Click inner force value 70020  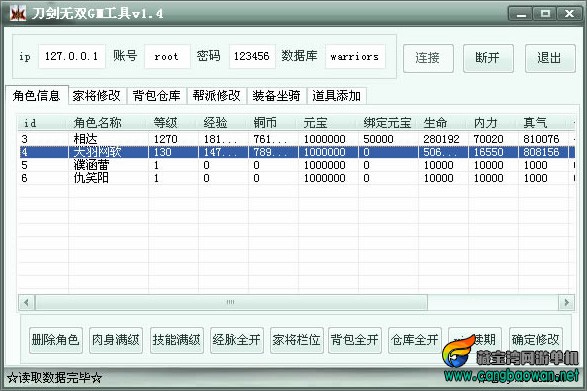pos(489,139)
